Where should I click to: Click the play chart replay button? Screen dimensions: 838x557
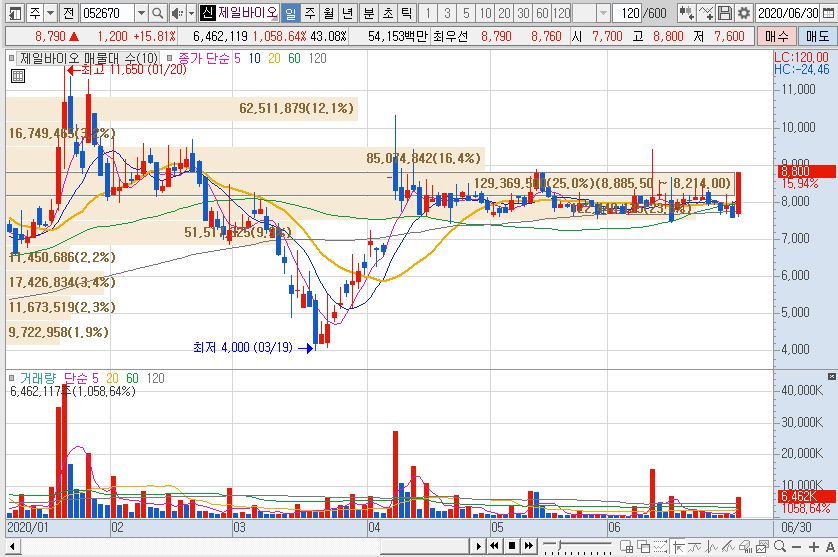[478, 546]
